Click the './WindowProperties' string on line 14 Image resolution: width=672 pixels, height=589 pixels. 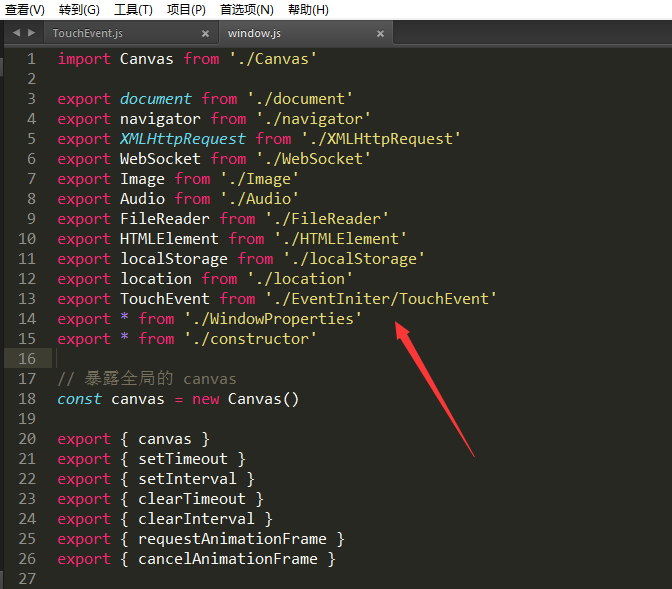(x=273, y=319)
